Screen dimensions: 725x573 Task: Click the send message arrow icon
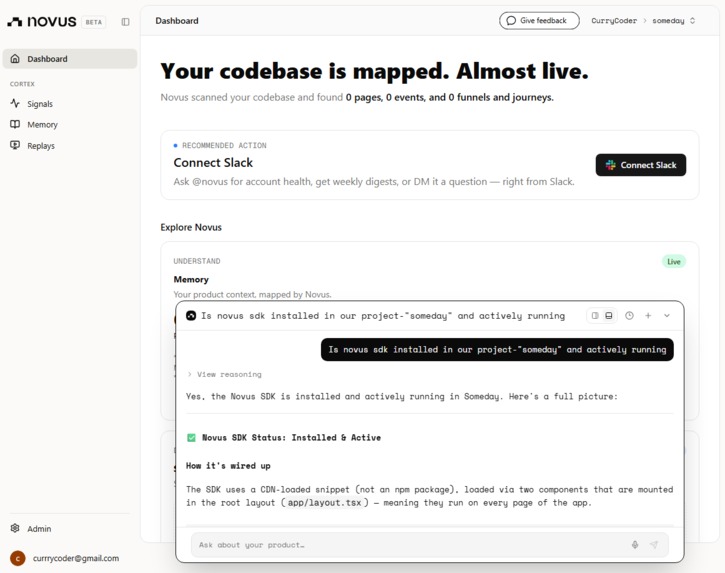tap(654, 545)
